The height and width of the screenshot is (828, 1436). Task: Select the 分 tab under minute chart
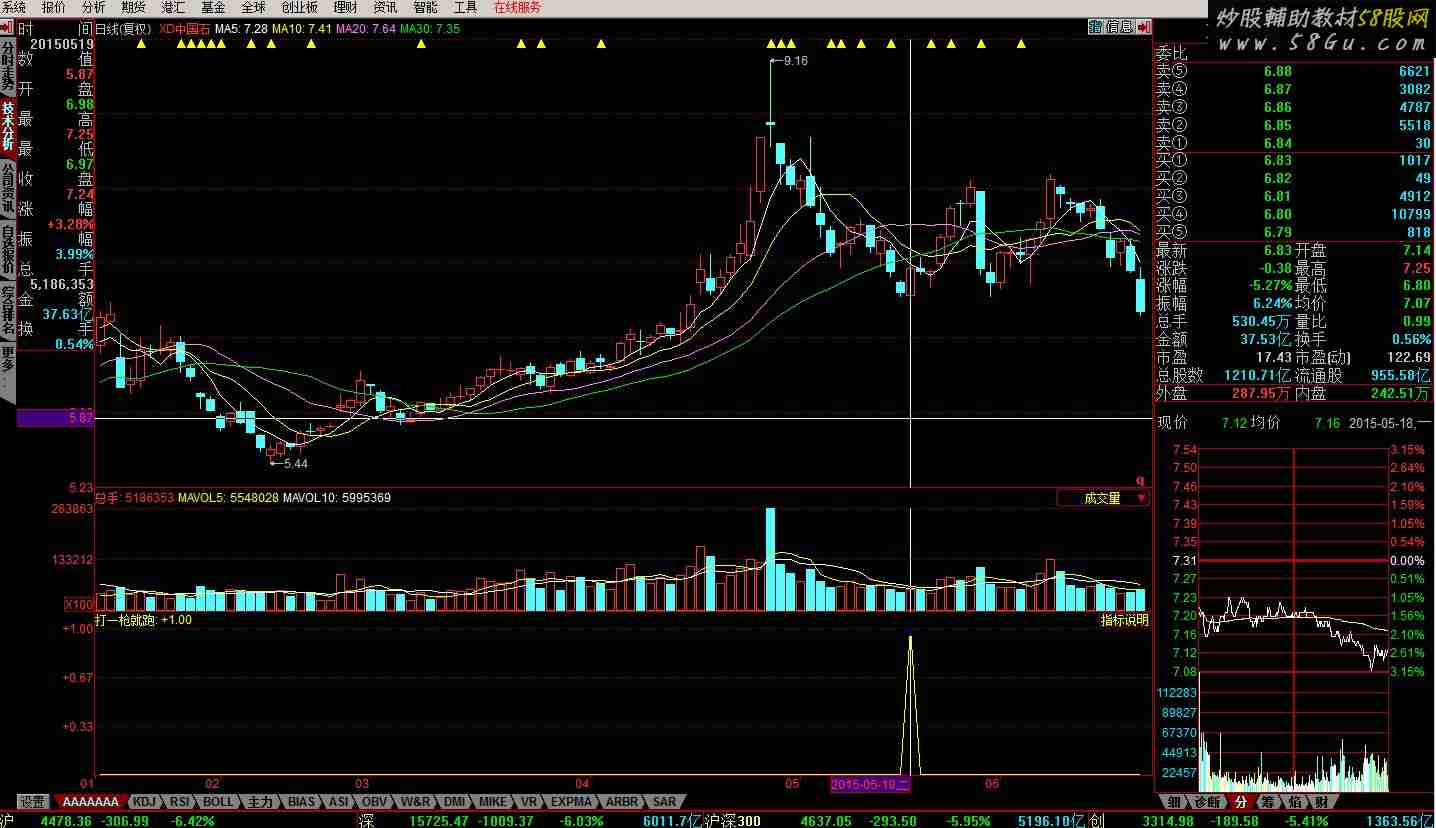[x=1240, y=801]
